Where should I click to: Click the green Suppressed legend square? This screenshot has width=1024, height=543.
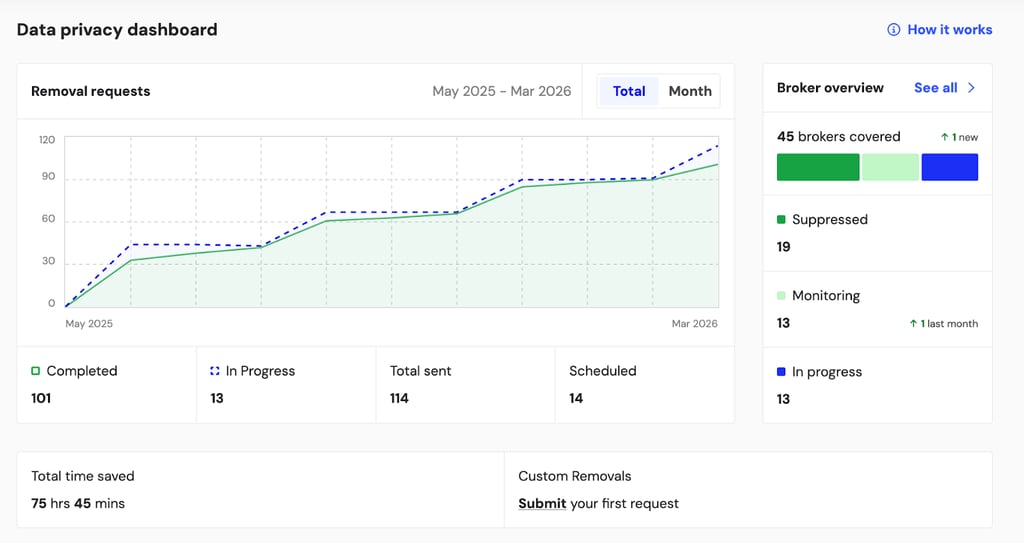pyautogui.click(x=781, y=220)
